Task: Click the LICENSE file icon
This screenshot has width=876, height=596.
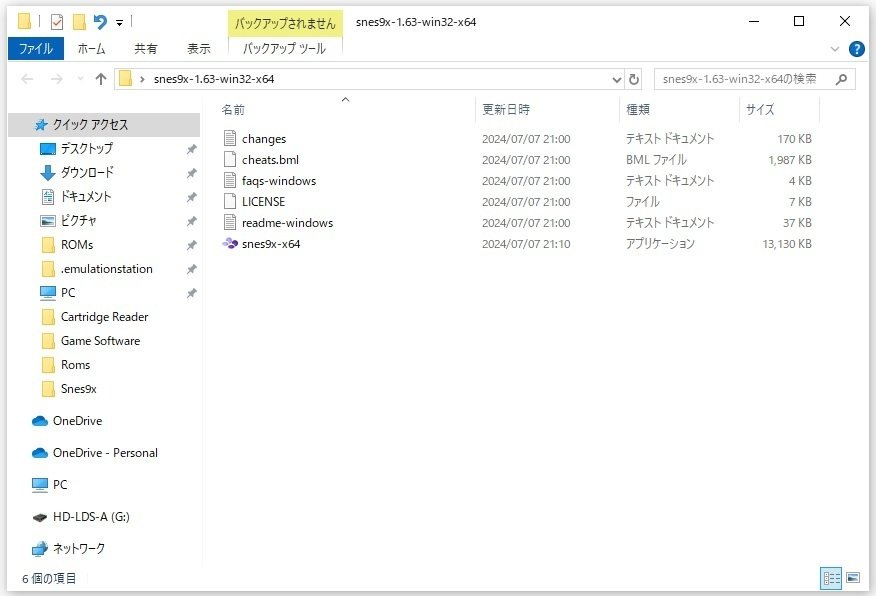Action: pyautogui.click(x=230, y=201)
